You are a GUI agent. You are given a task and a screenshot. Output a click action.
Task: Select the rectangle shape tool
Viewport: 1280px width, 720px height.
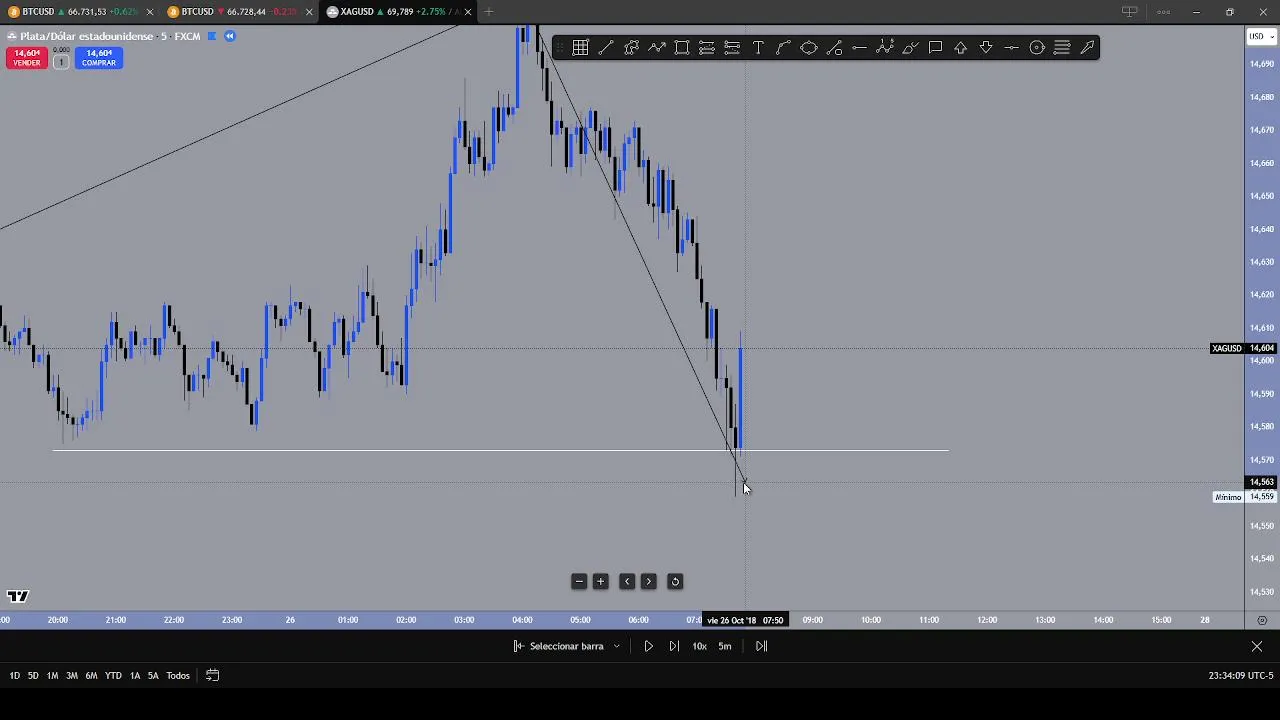682,47
